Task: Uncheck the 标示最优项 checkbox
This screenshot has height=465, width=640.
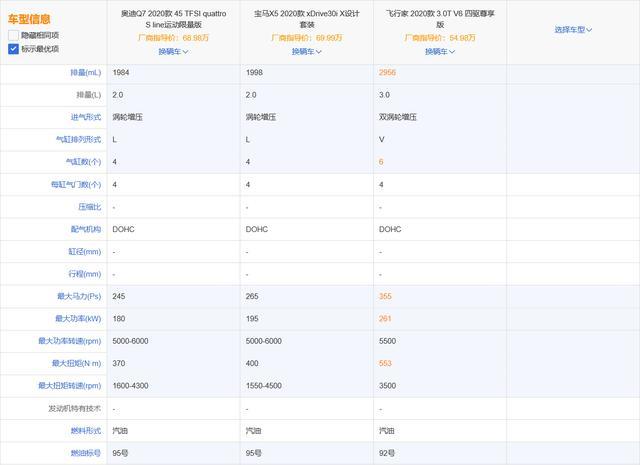Action: [13, 49]
